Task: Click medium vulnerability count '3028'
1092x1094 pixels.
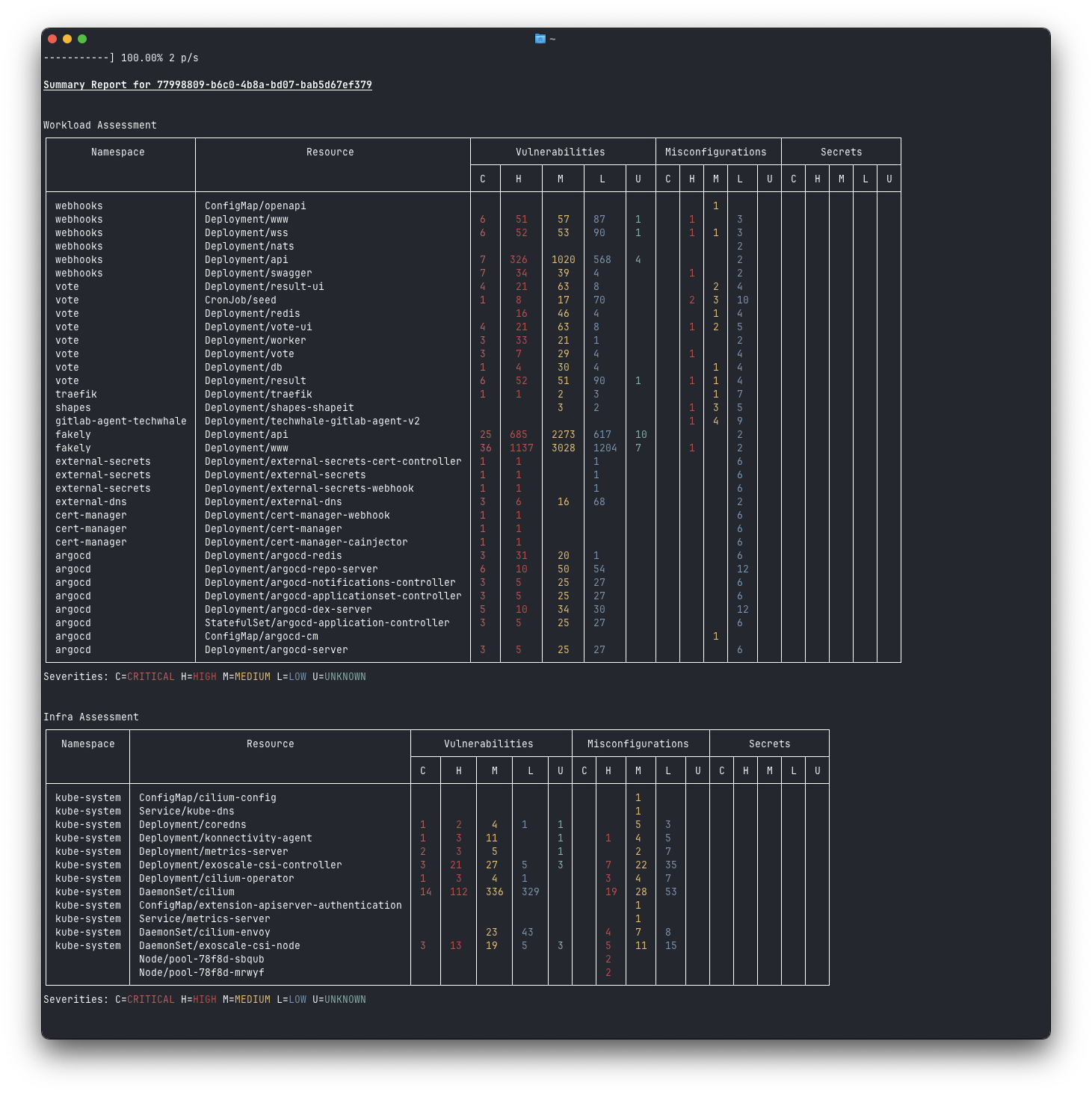Action: (x=564, y=448)
